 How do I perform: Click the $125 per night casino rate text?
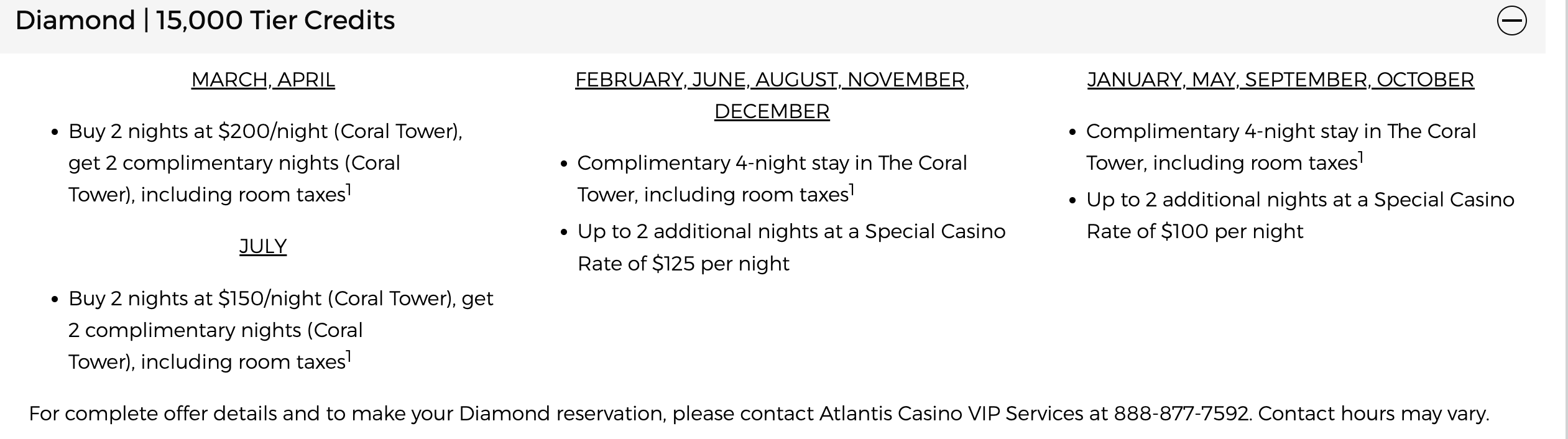pos(720,264)
